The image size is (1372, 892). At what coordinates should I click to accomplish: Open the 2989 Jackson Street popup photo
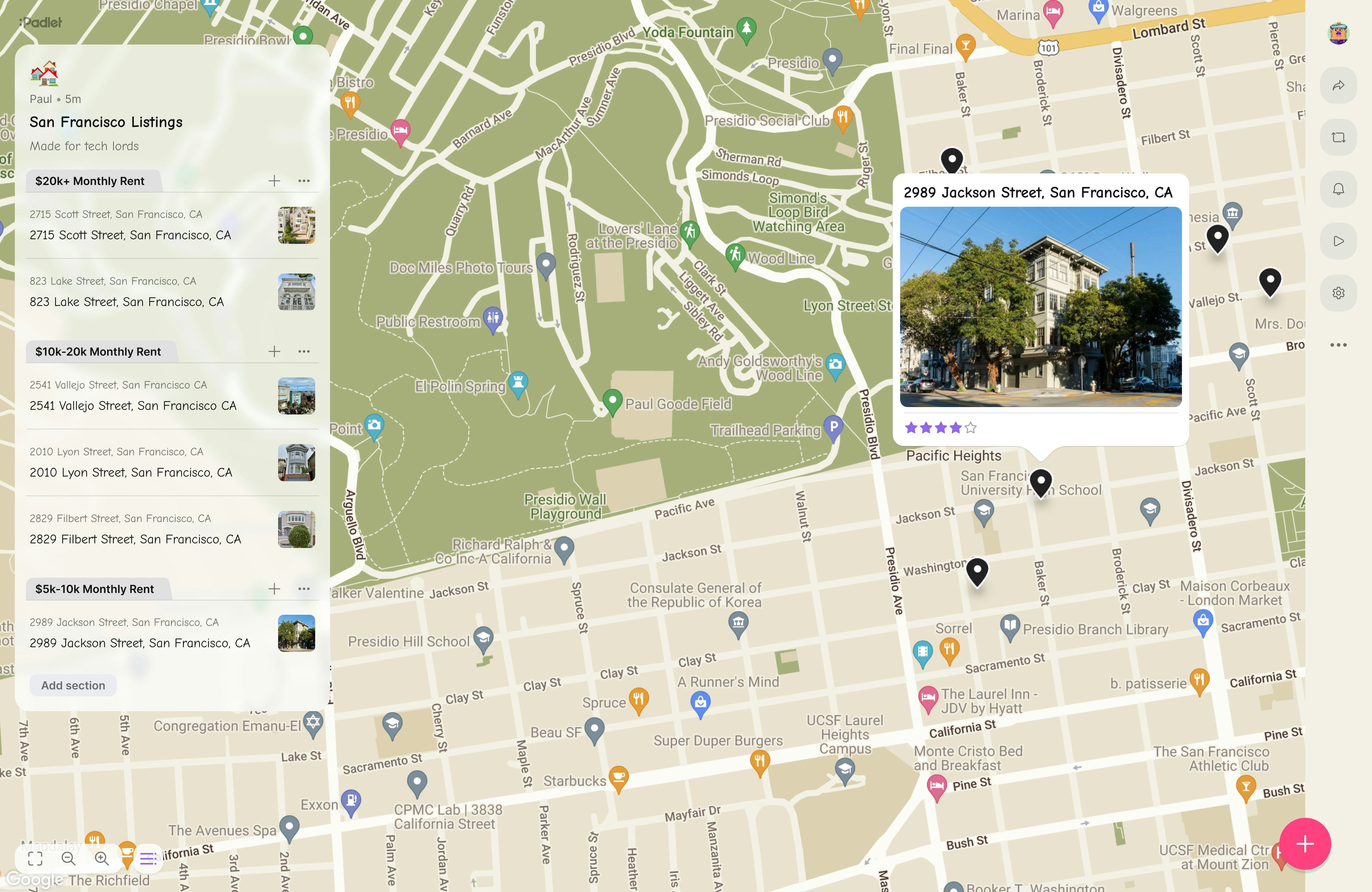coord(1040,307)
